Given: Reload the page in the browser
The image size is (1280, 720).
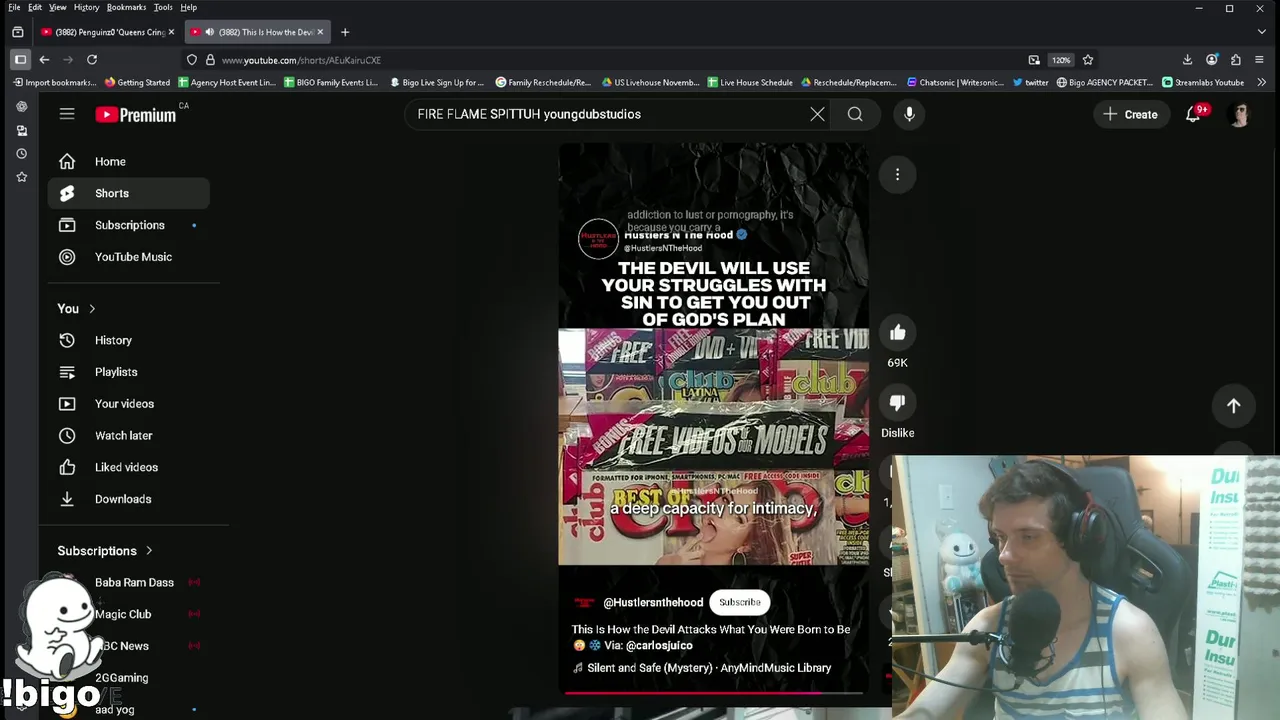Looking at the screenshot, I should point(92,60).
